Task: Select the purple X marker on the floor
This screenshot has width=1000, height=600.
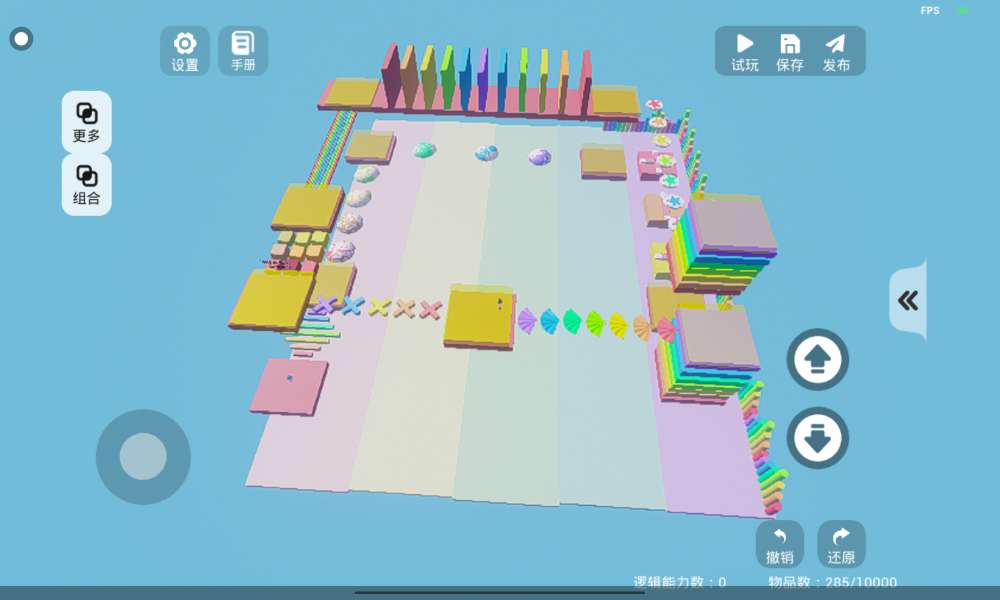Action: (x=325, y=305)
